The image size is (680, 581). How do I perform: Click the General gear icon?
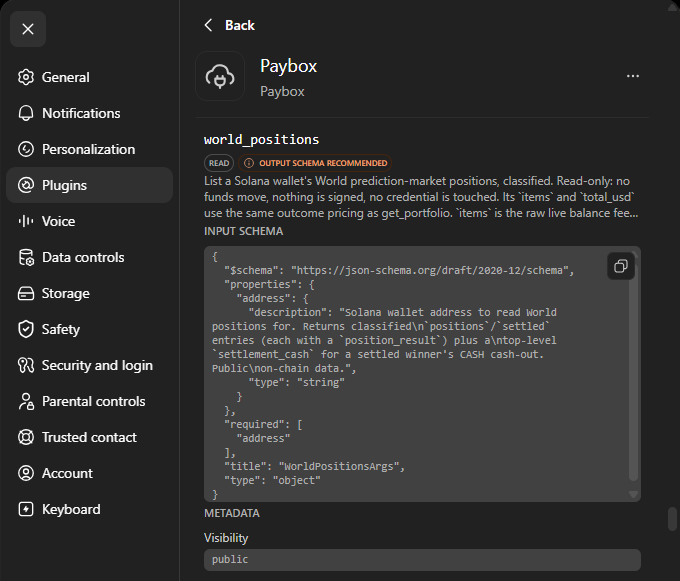pyautogui.click(x=26, y=77)
